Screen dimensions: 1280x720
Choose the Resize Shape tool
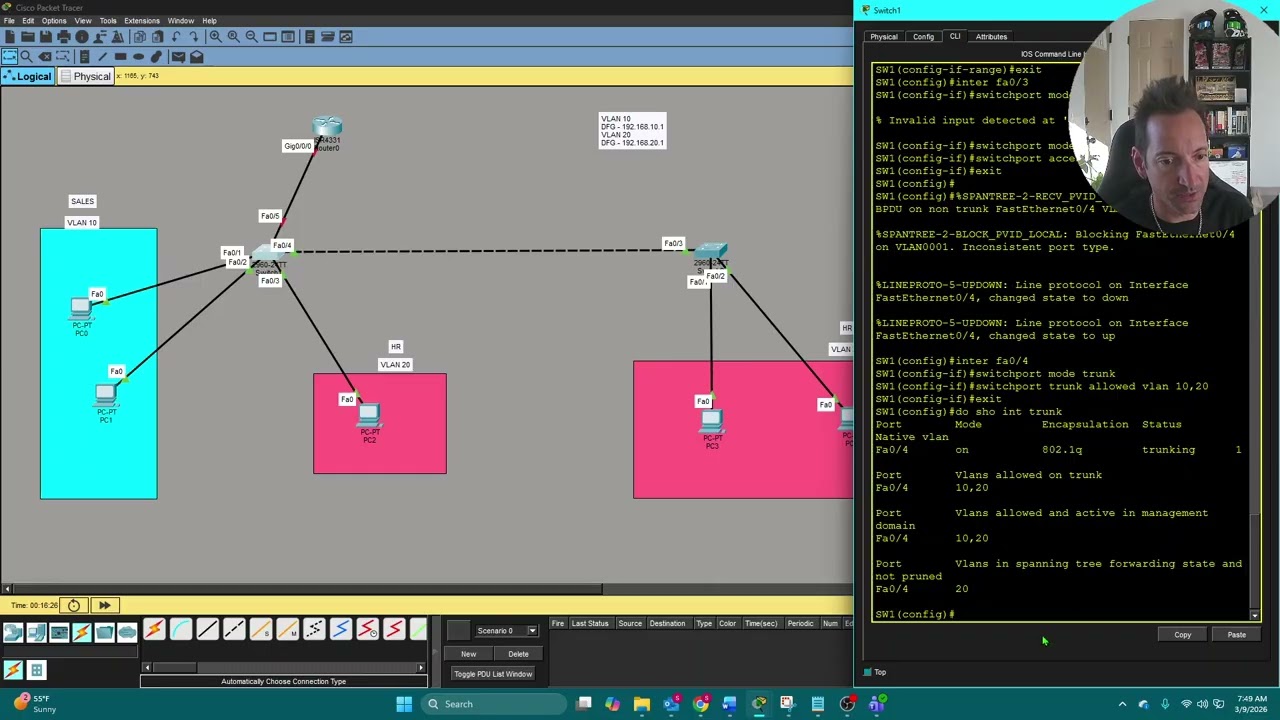click(62, 57)
